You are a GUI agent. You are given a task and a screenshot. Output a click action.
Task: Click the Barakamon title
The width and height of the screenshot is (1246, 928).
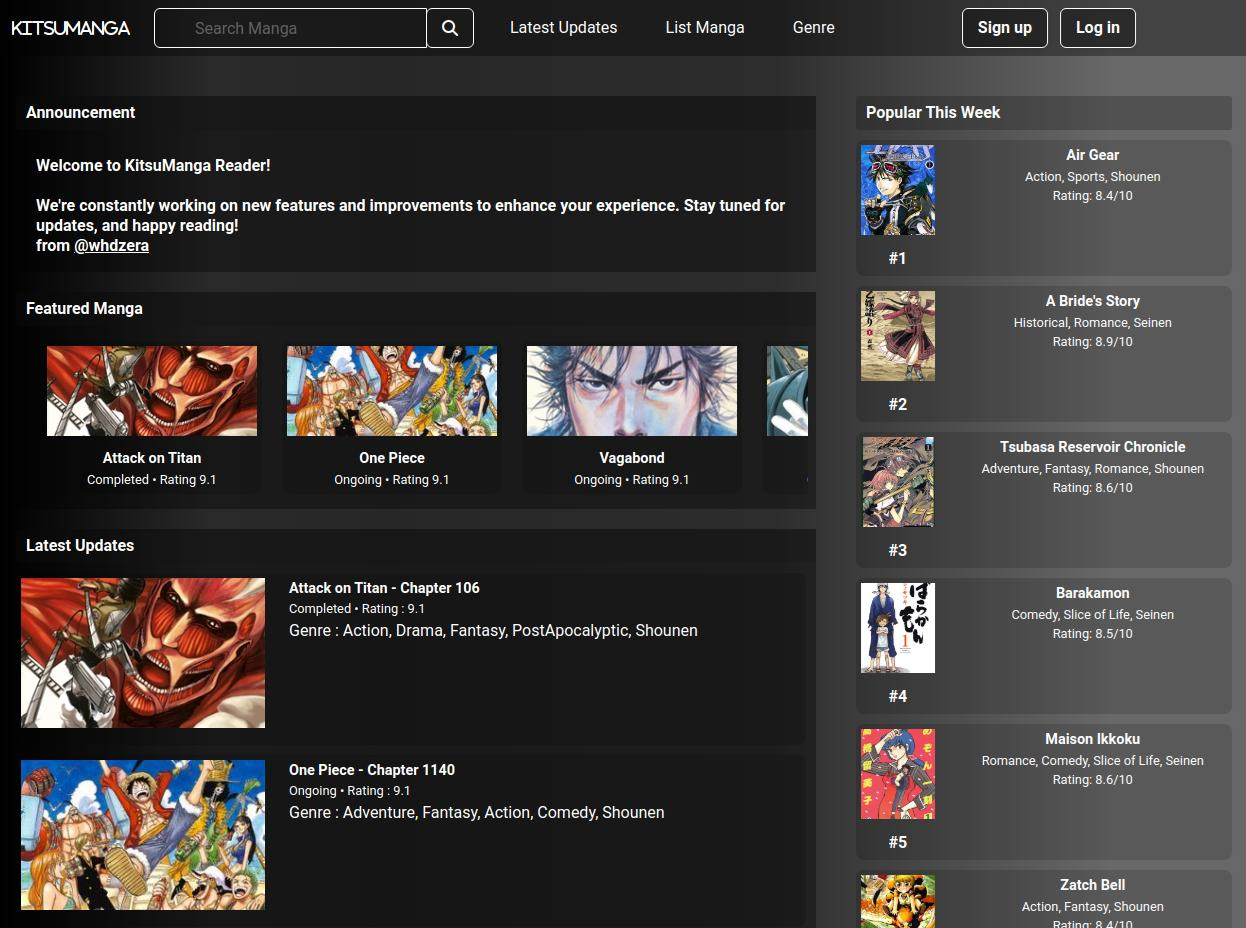tap(1092, 593)
